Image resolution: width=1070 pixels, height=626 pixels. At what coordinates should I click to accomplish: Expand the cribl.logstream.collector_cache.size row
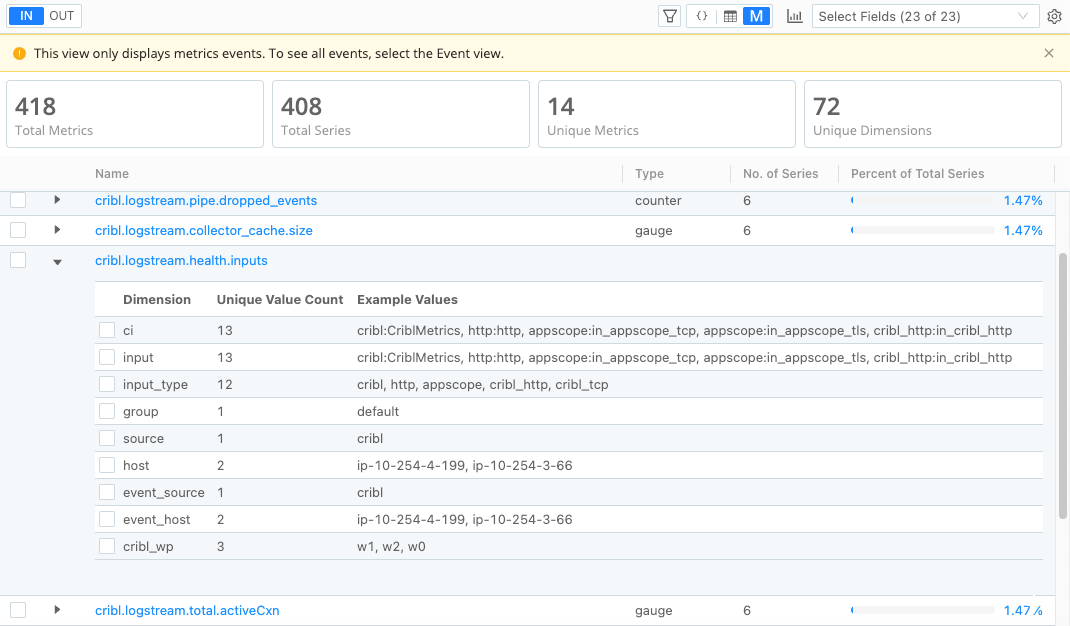57,229
